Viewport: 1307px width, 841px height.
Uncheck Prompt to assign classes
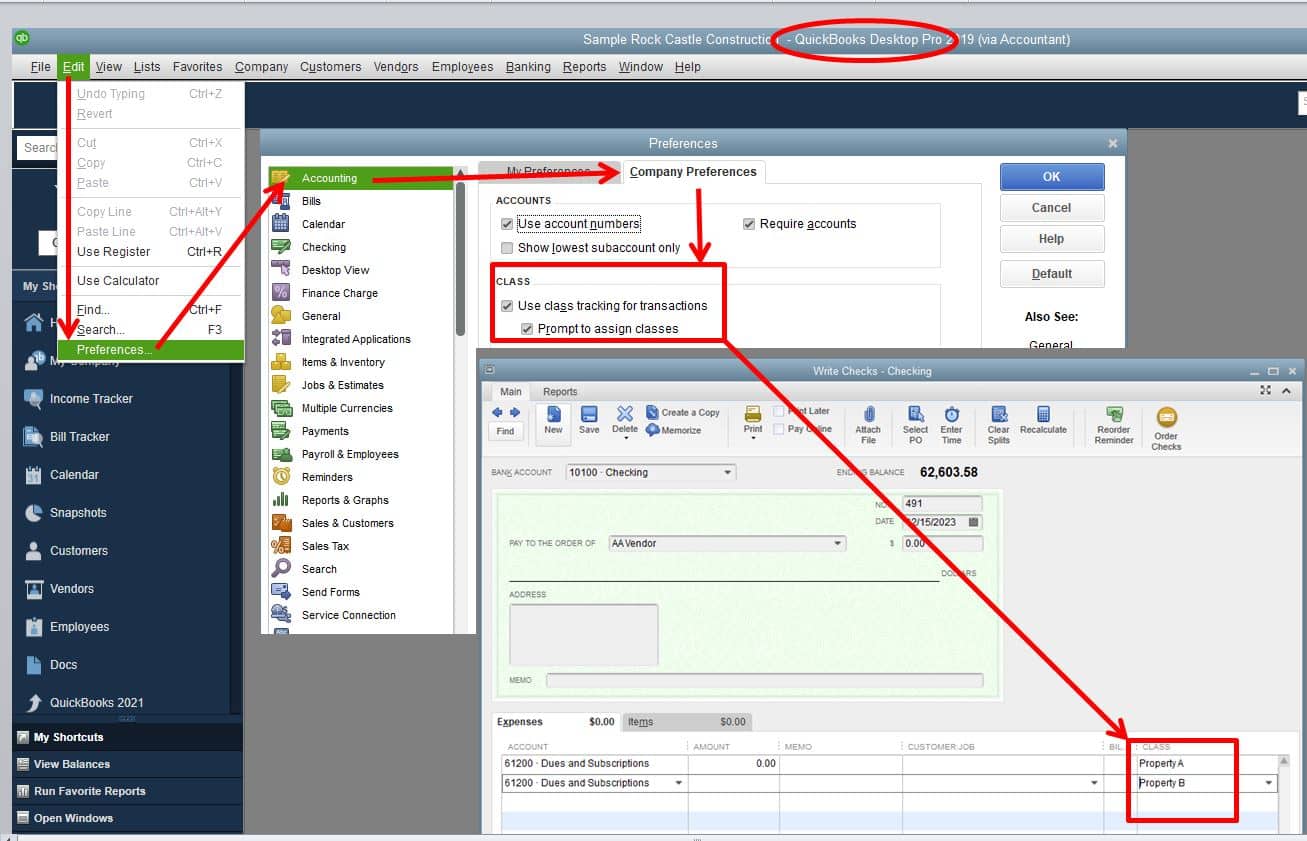[x=527, y=329]
